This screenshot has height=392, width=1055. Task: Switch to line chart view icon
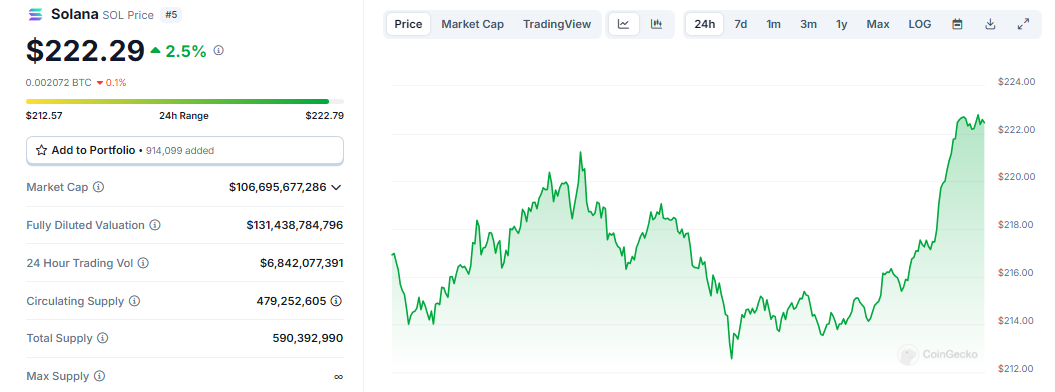coord(624,24)
